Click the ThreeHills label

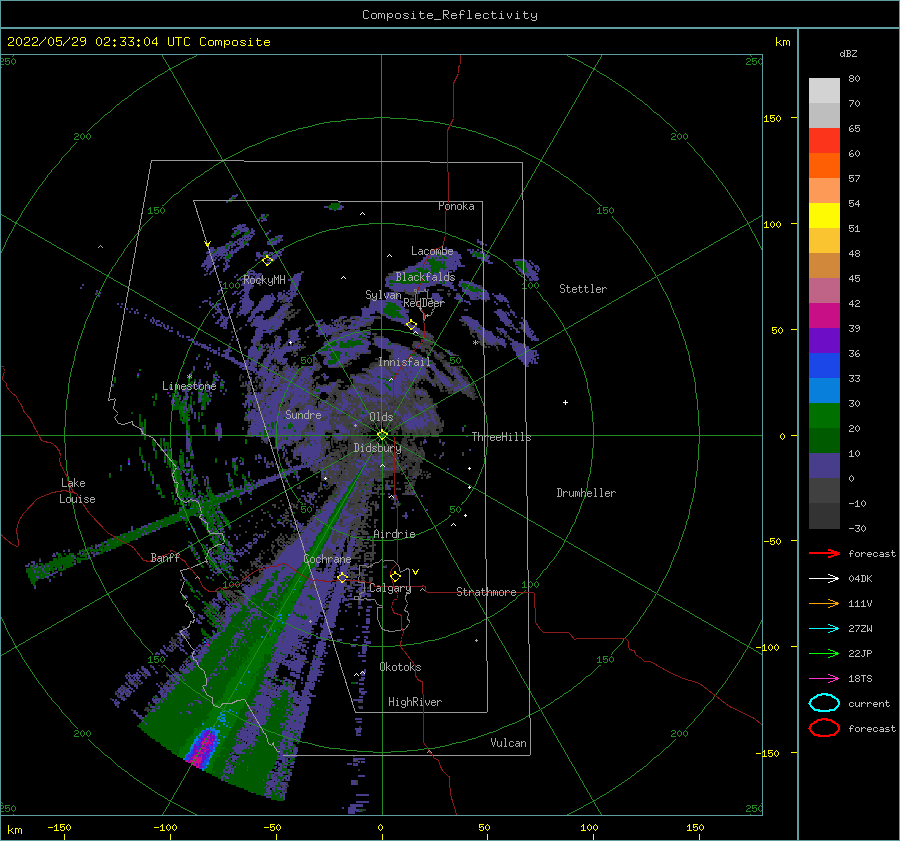tap(502, 437)
